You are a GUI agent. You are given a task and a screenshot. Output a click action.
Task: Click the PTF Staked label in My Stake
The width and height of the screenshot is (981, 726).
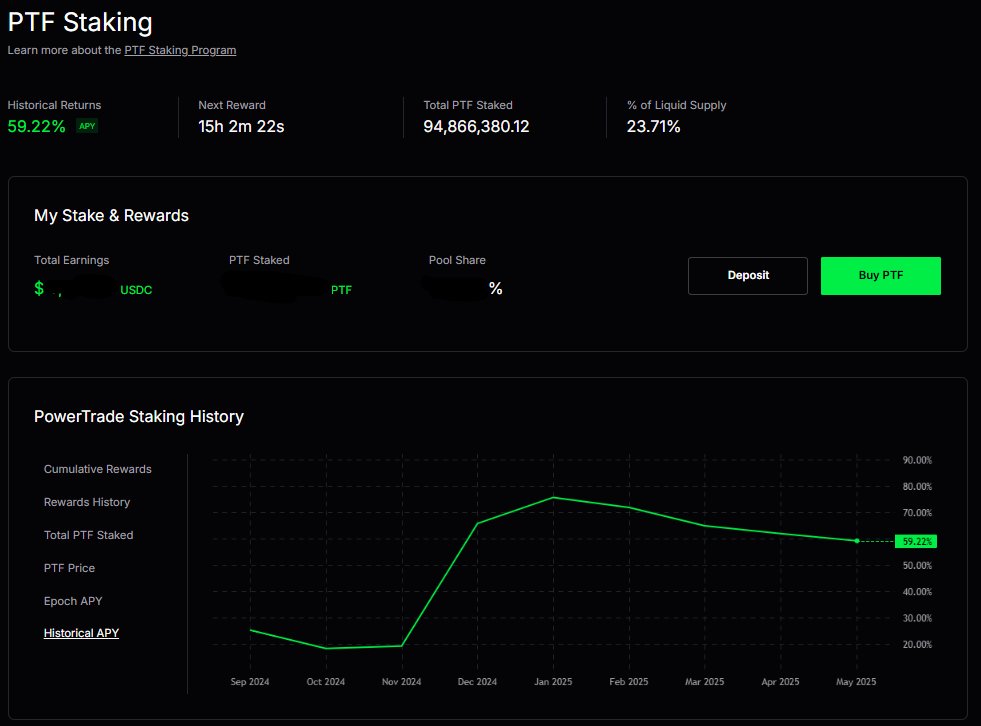click(259, 260)
